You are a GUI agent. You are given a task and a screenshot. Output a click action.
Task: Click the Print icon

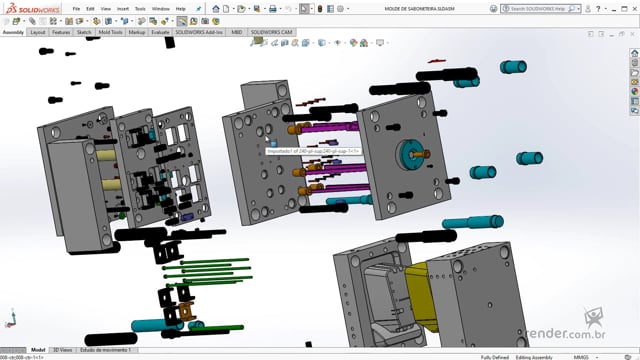click(273, 9)
